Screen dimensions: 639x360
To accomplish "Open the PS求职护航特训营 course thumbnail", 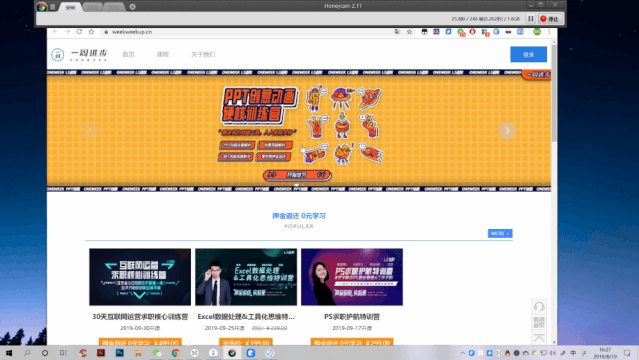I will click(352, 277).
